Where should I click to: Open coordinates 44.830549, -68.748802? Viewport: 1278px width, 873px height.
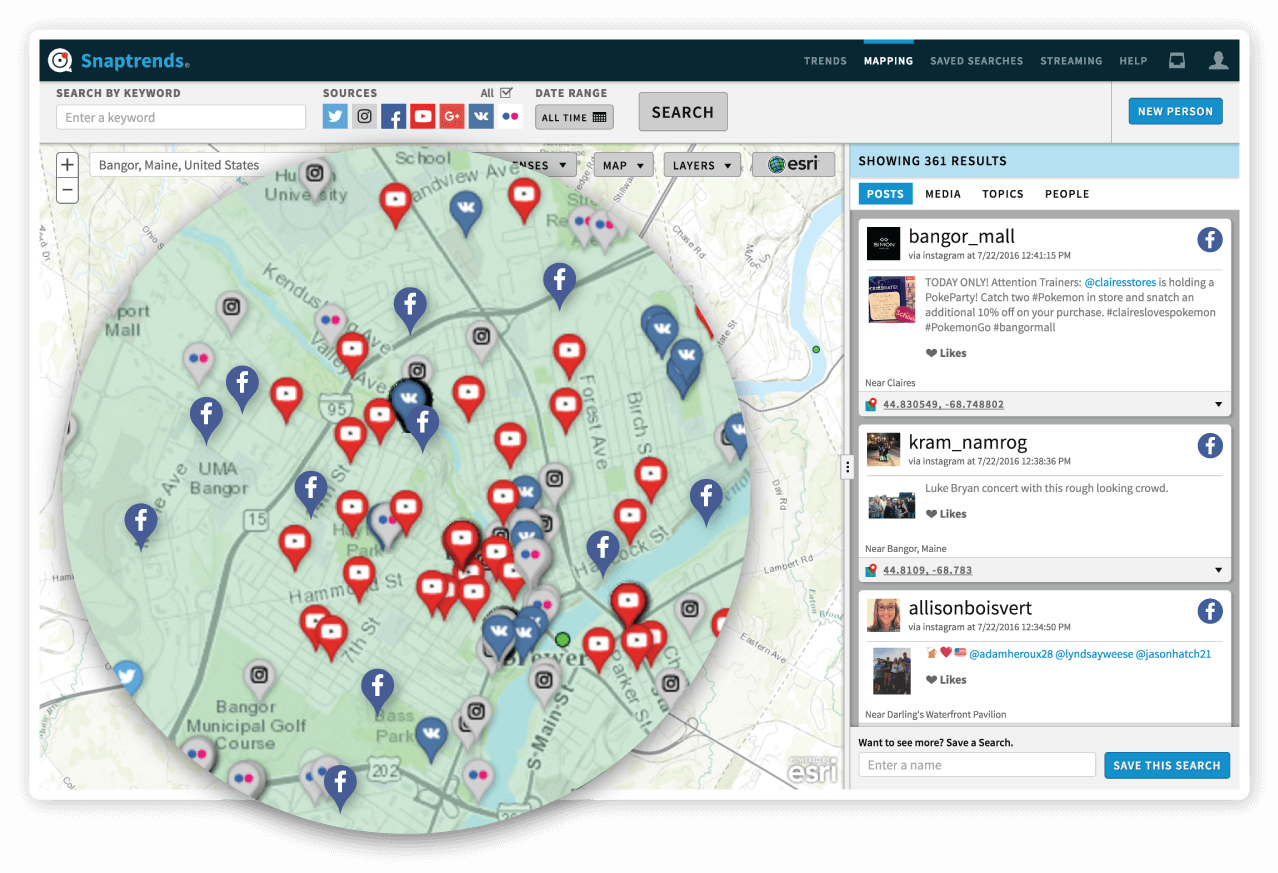[x=943, y=404]
